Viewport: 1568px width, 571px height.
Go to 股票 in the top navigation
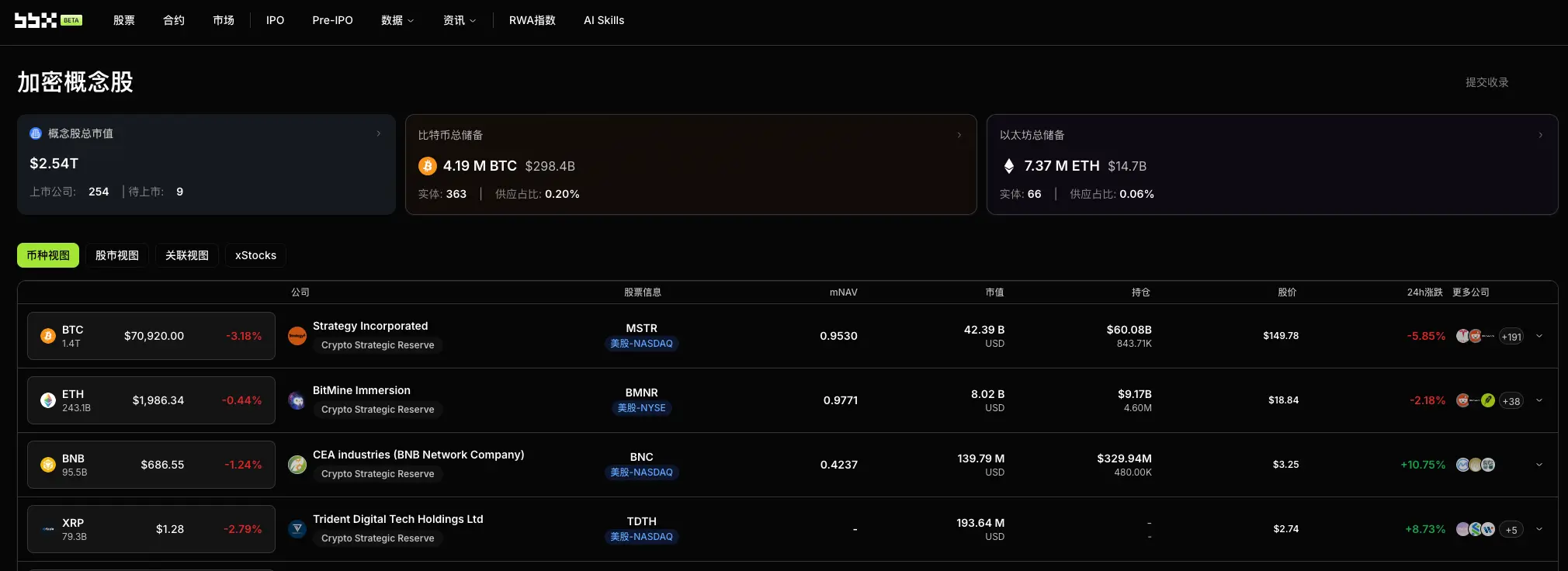(x=124, y=20)
